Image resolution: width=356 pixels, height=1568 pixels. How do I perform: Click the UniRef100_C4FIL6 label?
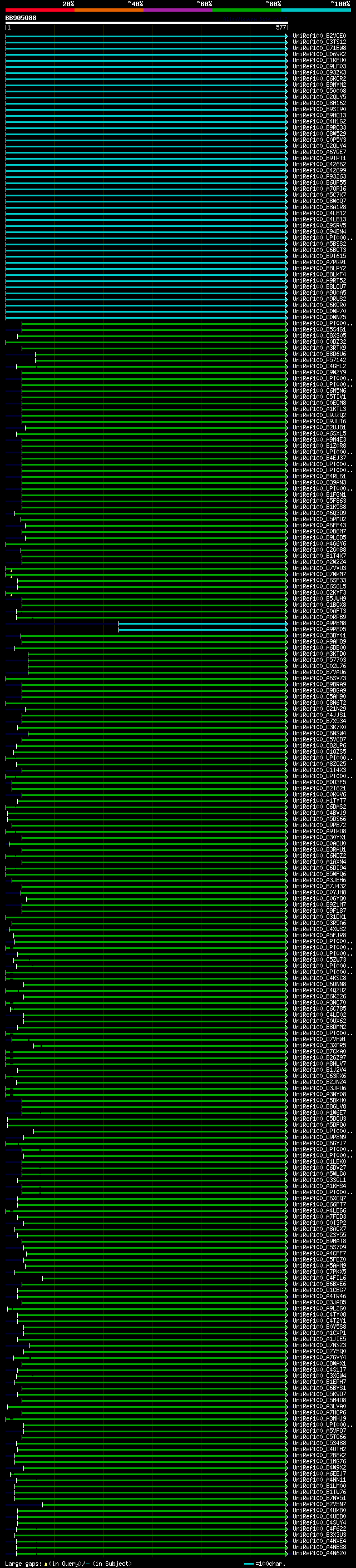click(319, 1278)
